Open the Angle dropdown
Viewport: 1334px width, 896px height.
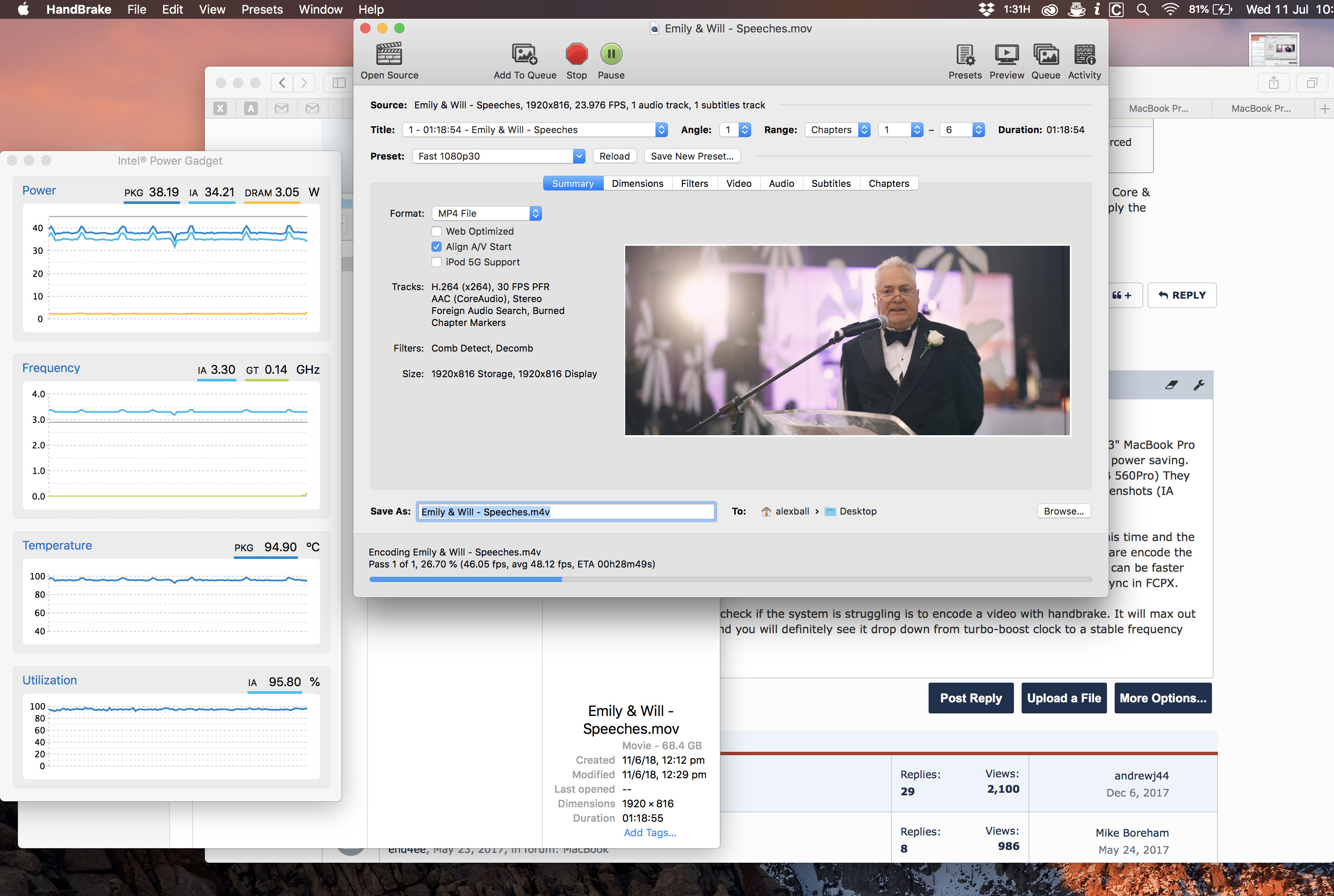click(735, 130)
